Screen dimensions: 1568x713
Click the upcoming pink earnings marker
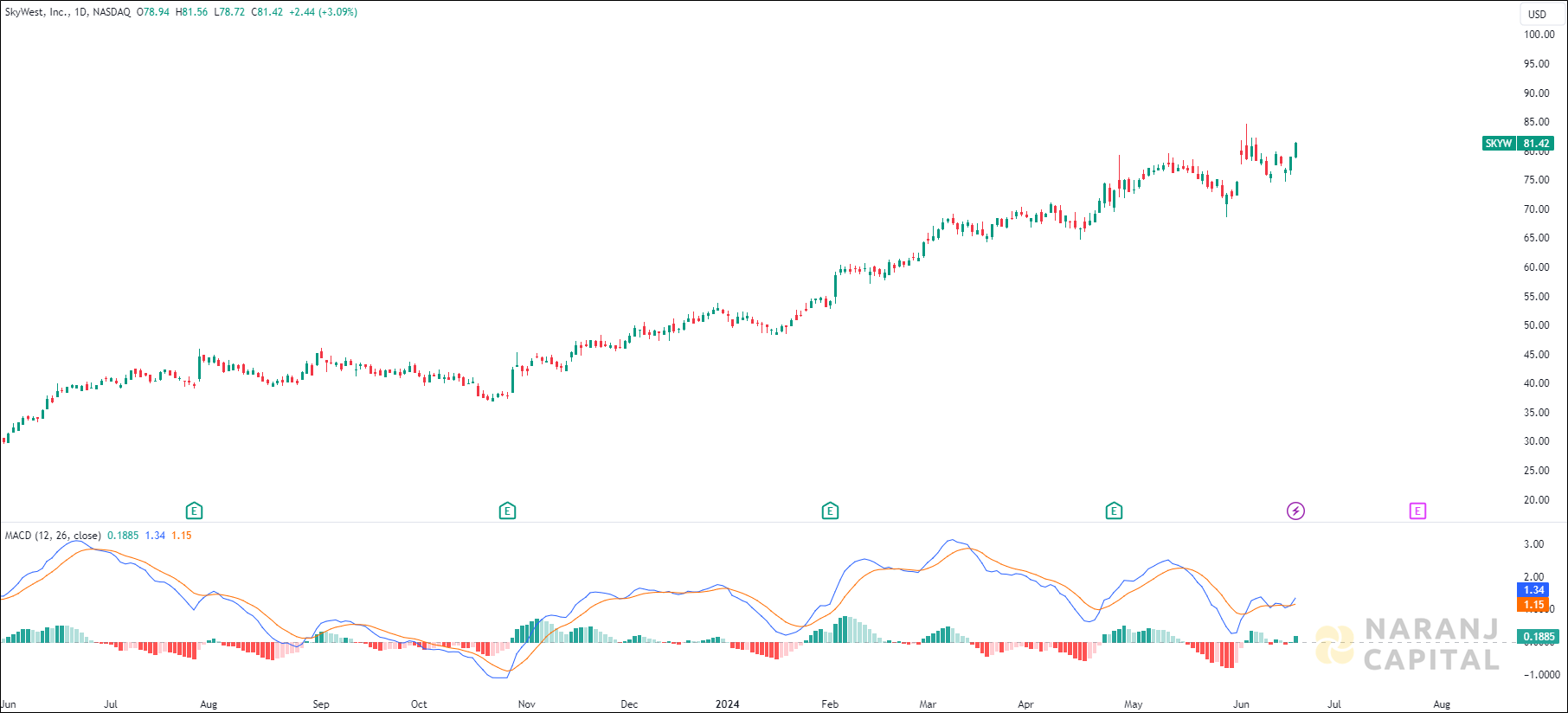(1417, 511)
